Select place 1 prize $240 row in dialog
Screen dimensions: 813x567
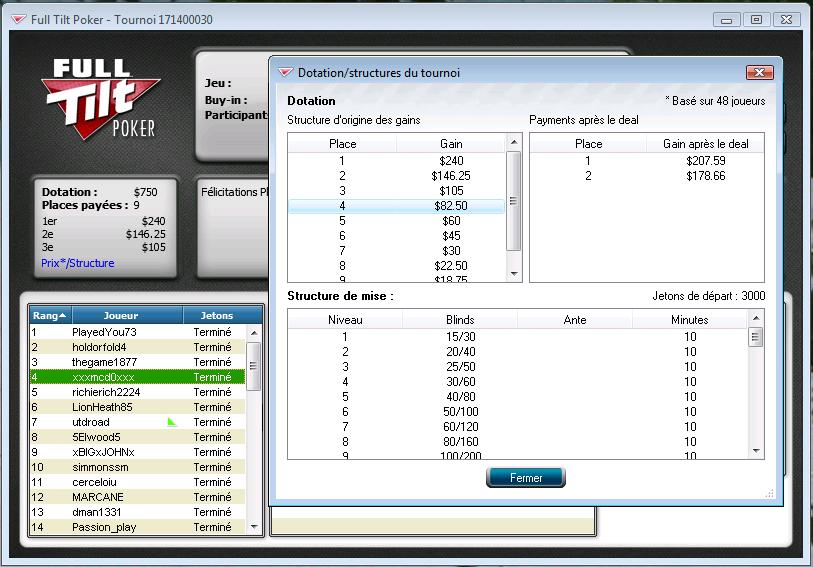pos(397,161)
